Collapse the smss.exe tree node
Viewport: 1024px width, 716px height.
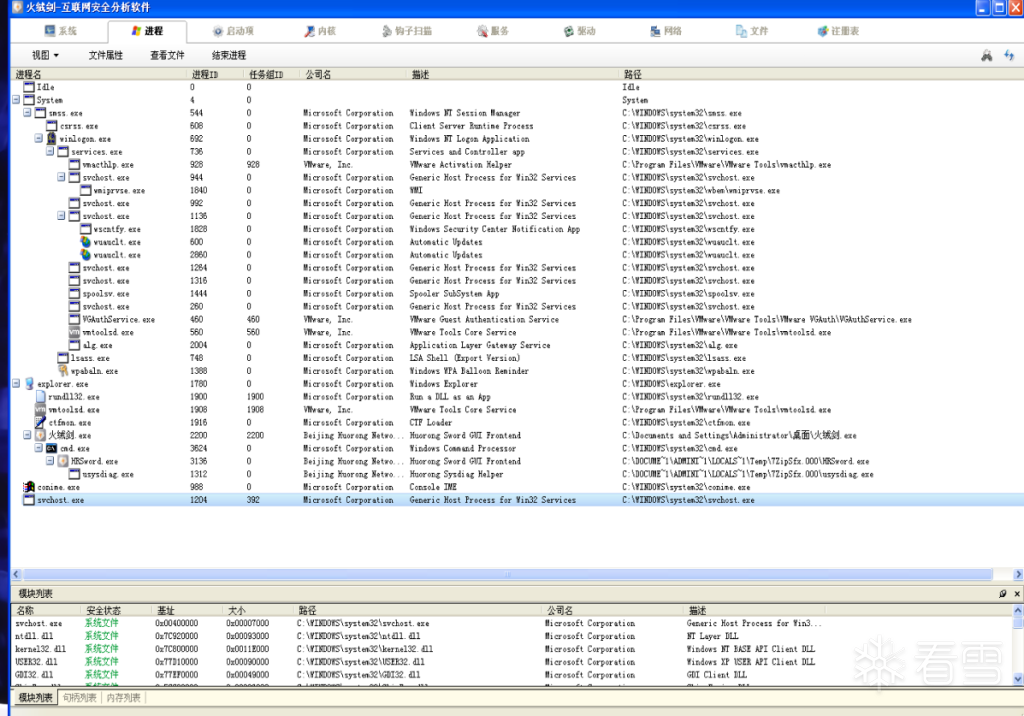(27, 112)
